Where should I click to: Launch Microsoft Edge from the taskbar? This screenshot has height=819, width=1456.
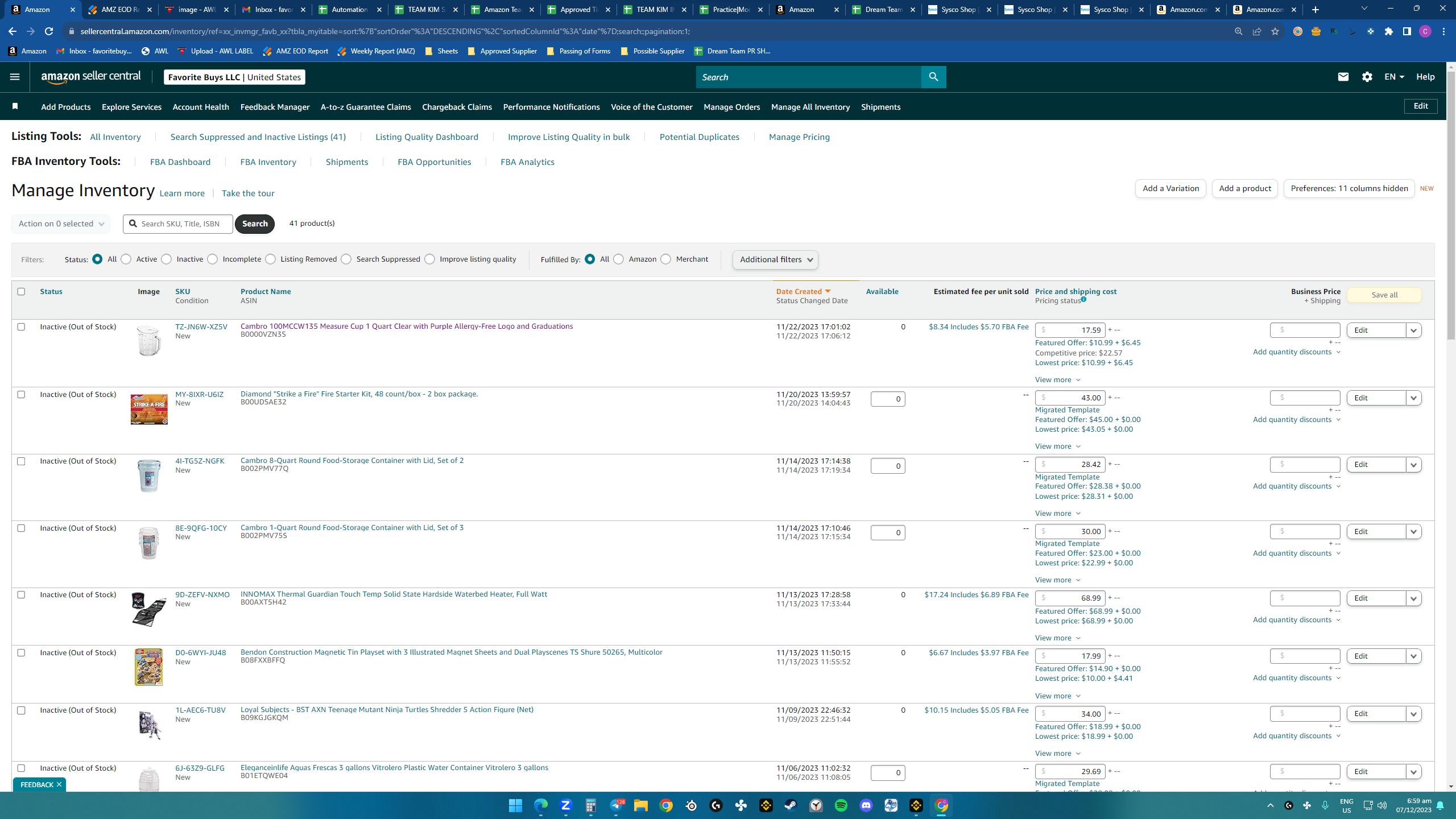point(540,805)
